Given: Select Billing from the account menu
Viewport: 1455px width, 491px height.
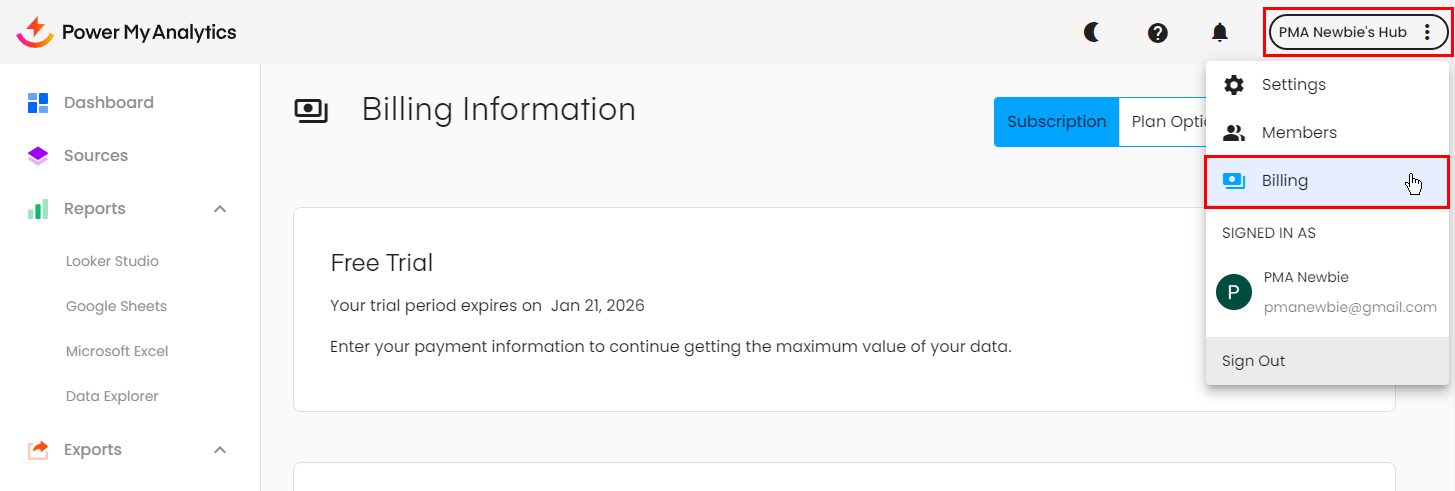Looking at the screenshot, I should click(1285, 181).
